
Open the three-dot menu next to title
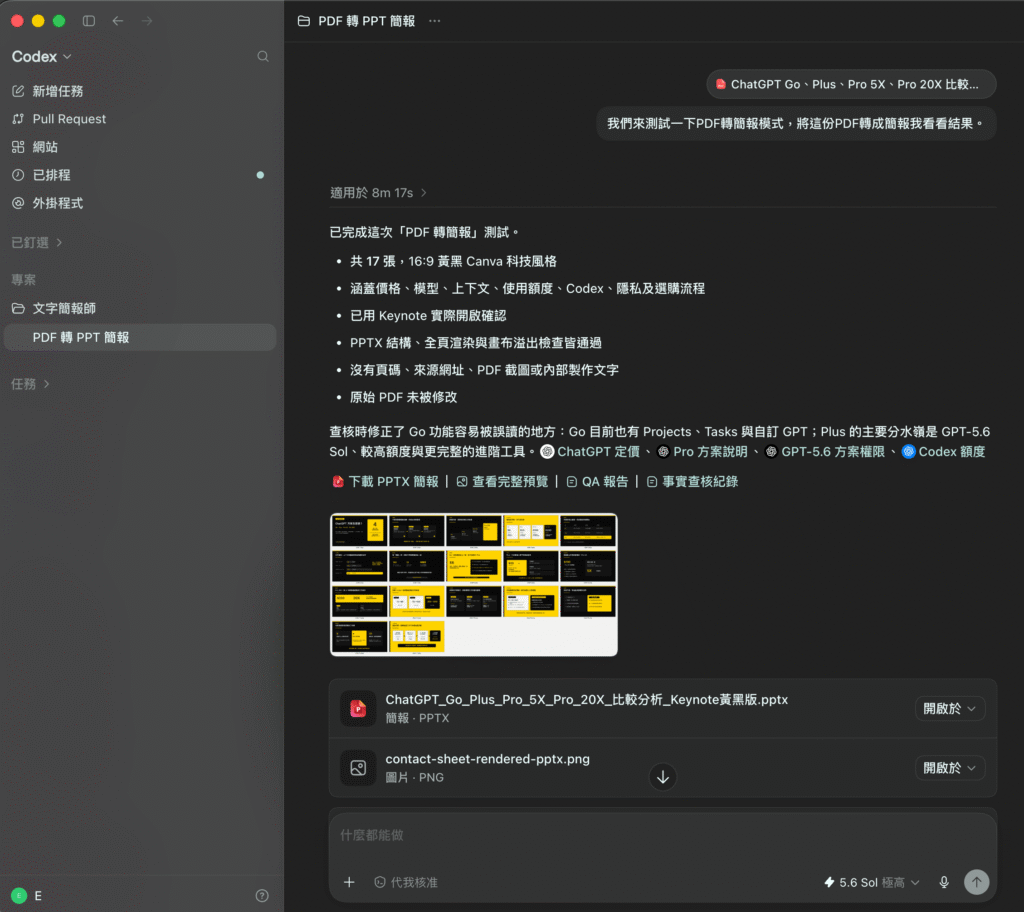(x=434, y=21)
